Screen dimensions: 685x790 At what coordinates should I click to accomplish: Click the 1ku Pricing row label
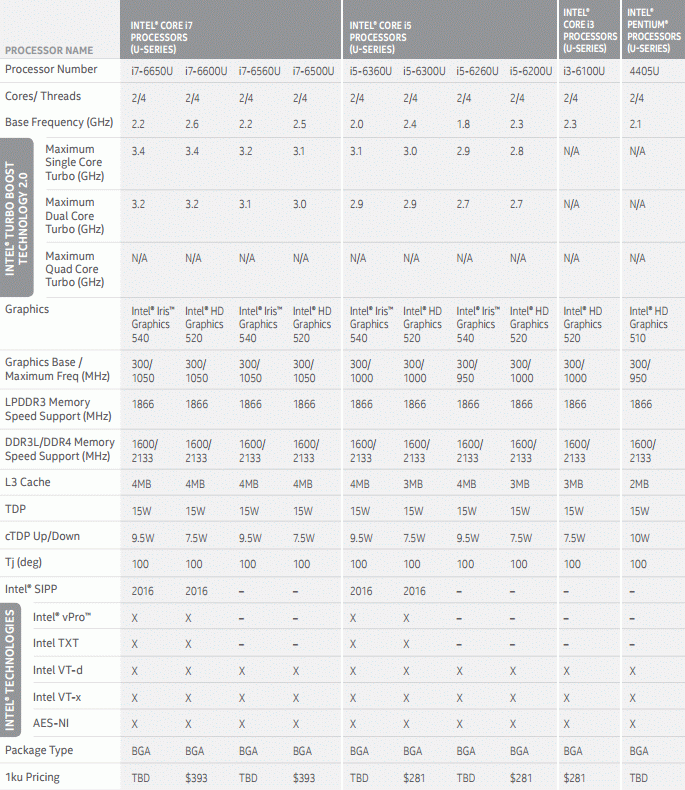click(32, 777)
